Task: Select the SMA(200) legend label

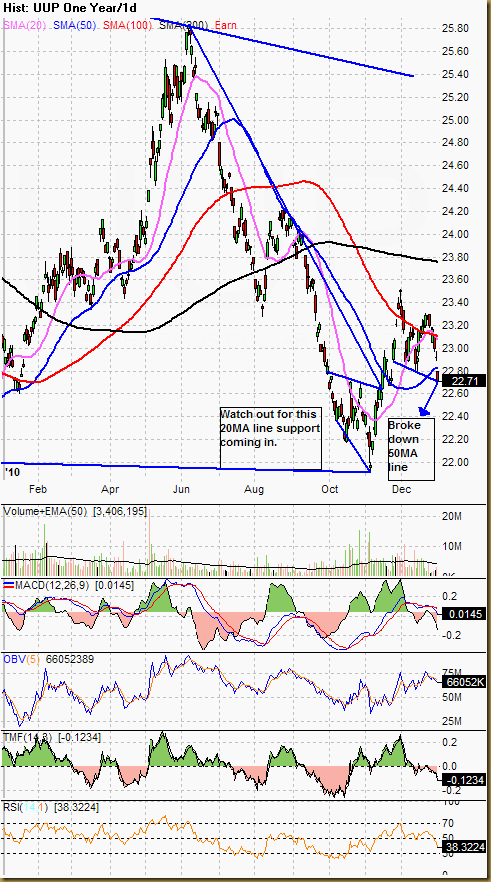Action: click(x=184, y=25)
